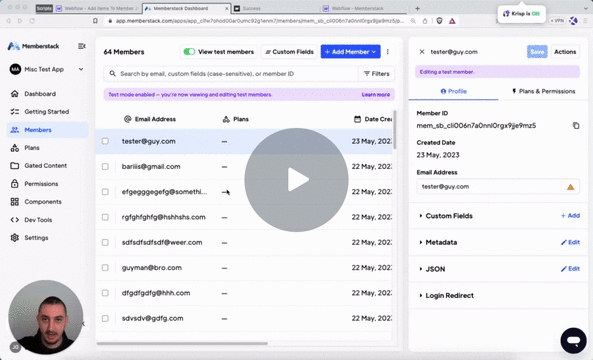593x360 pixels.
Task: Check the box for efgegggegefg@somethi...
Action: (x=105, y=192)
